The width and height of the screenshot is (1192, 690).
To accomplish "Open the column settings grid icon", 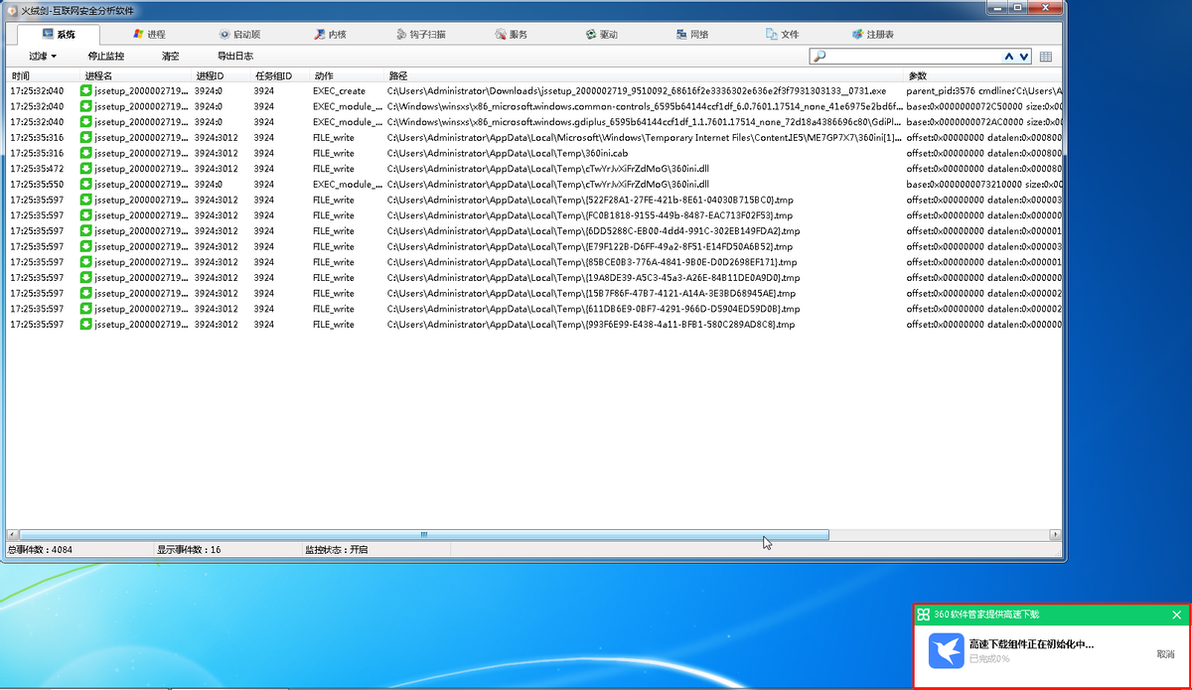I will 1046,56.
